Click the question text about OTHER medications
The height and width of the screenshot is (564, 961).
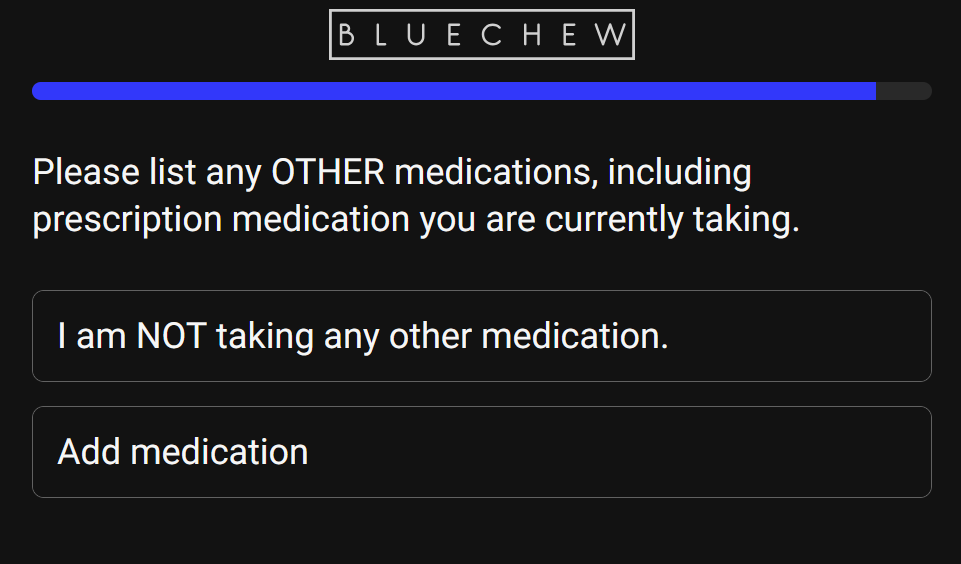tap(416, 196)
